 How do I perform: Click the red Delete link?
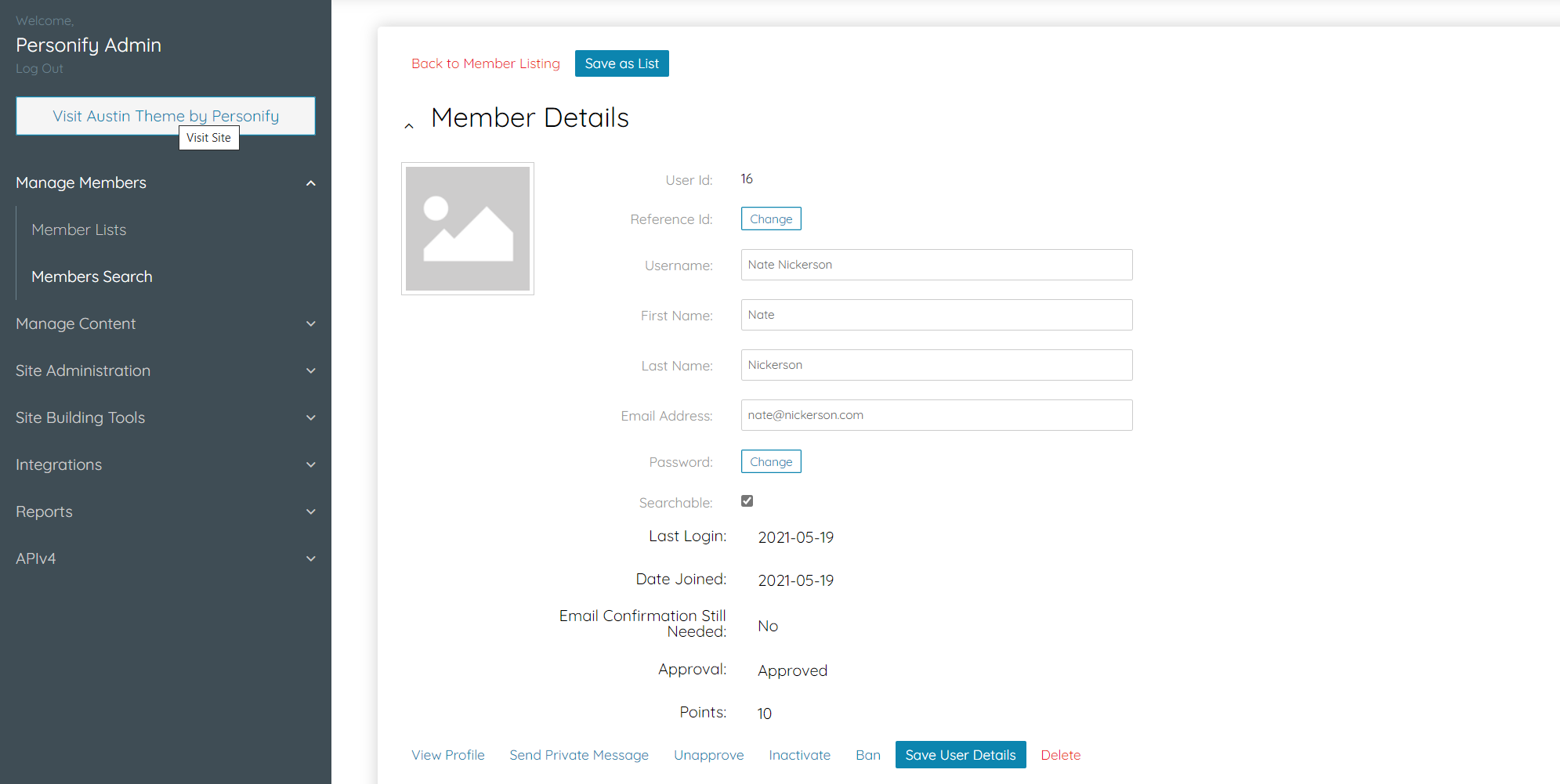coord(1061,755)
